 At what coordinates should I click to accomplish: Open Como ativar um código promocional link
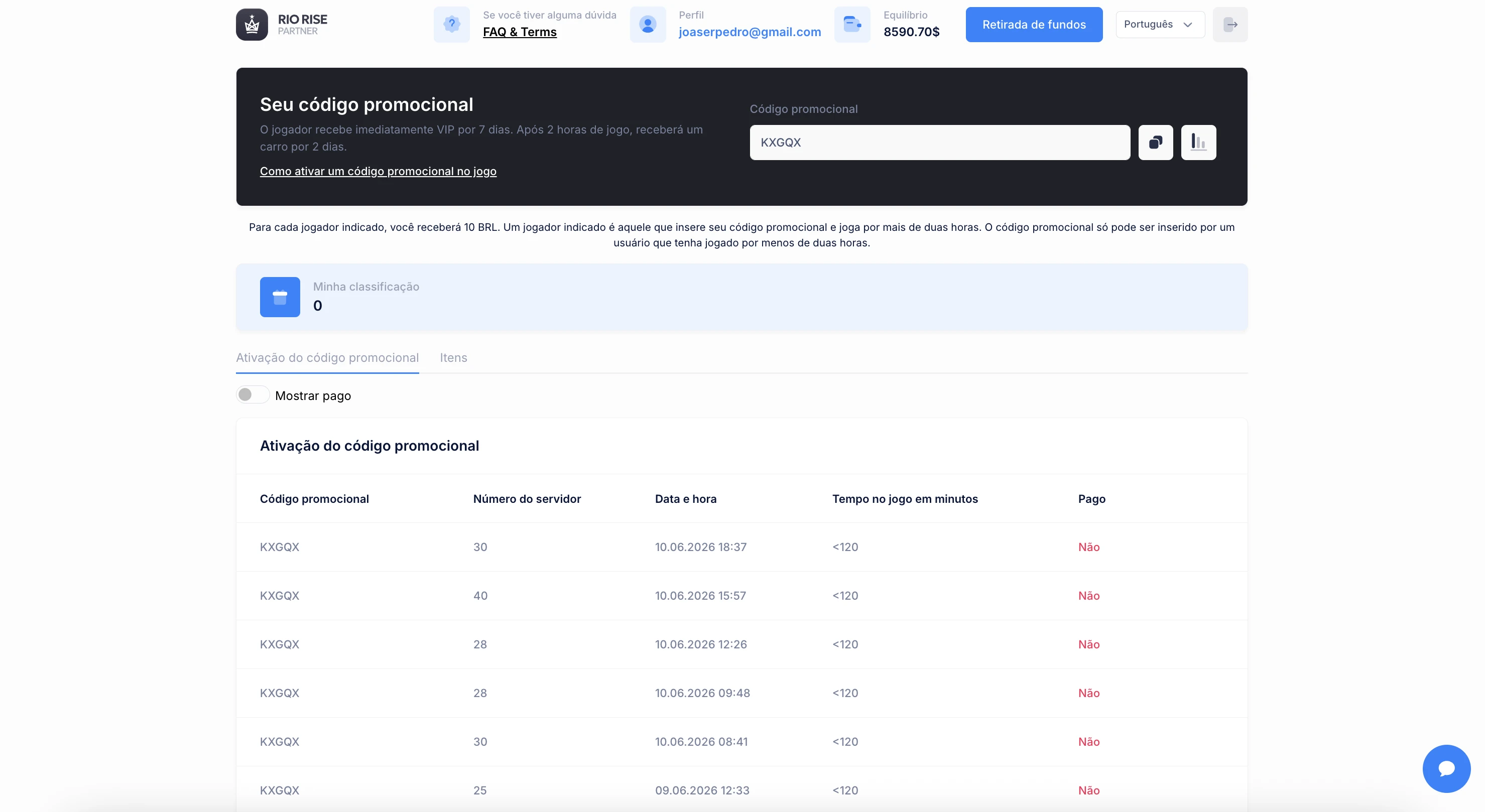378,171
